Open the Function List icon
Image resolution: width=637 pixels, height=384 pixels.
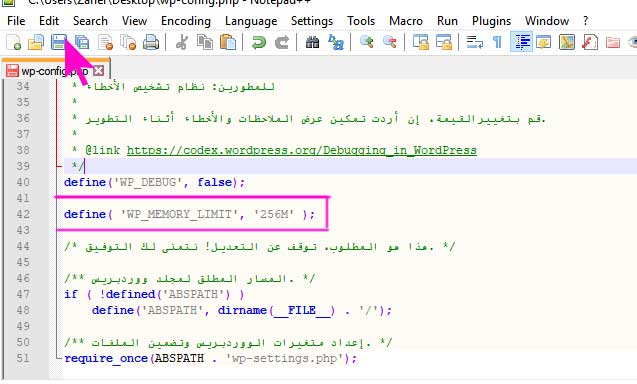[x=589, y=42]
